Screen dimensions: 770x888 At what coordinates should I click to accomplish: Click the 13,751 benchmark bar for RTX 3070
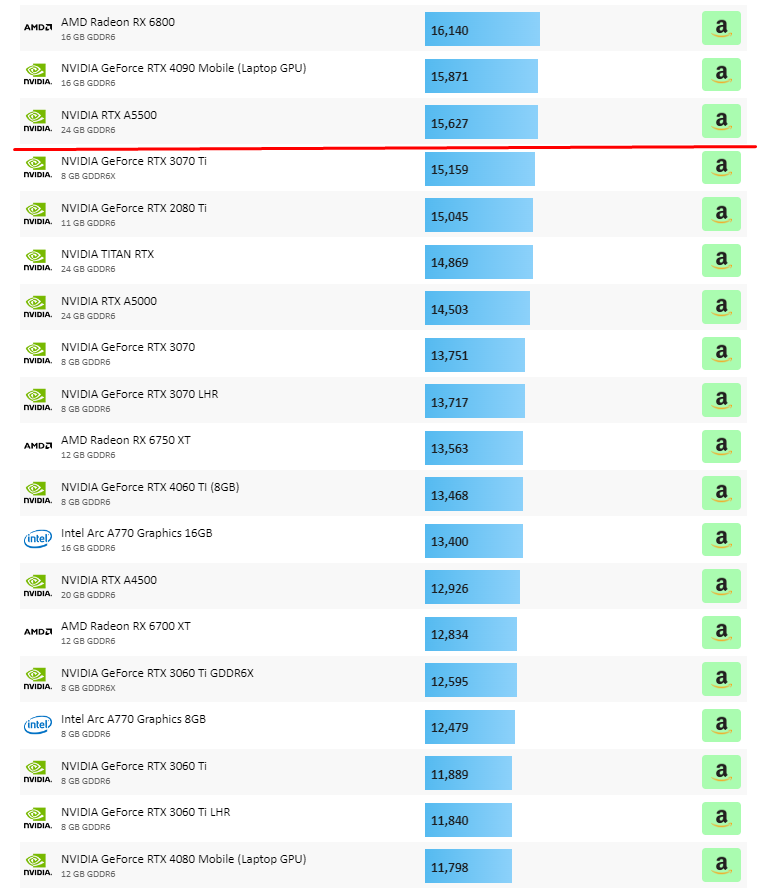(474, 355)
